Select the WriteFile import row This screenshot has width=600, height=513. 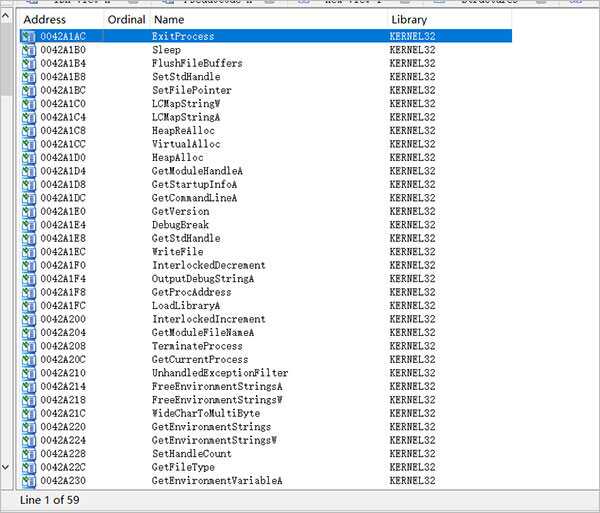tap(177, 252)
